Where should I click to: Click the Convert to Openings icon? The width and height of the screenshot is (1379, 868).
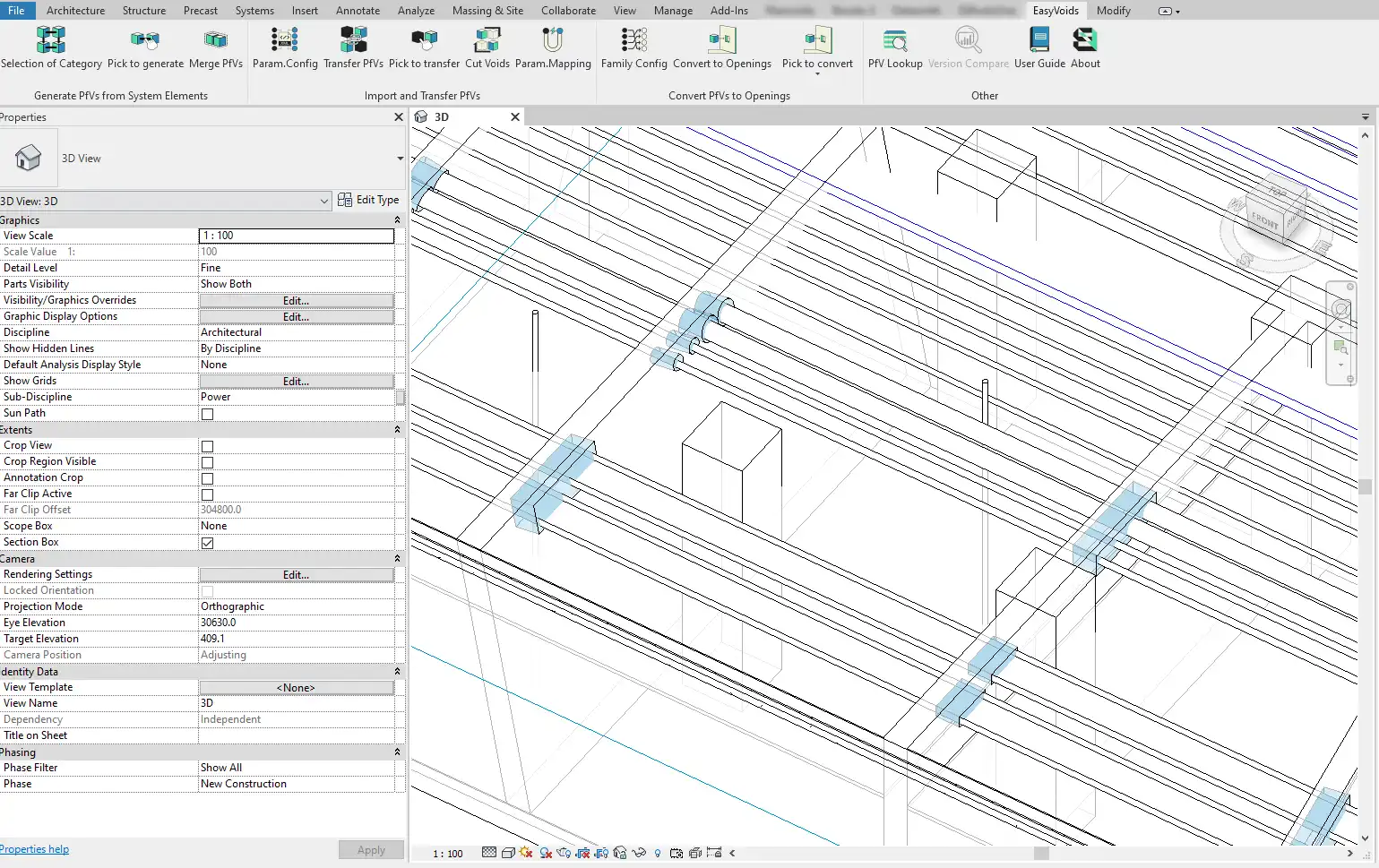(x=721, y=40)
